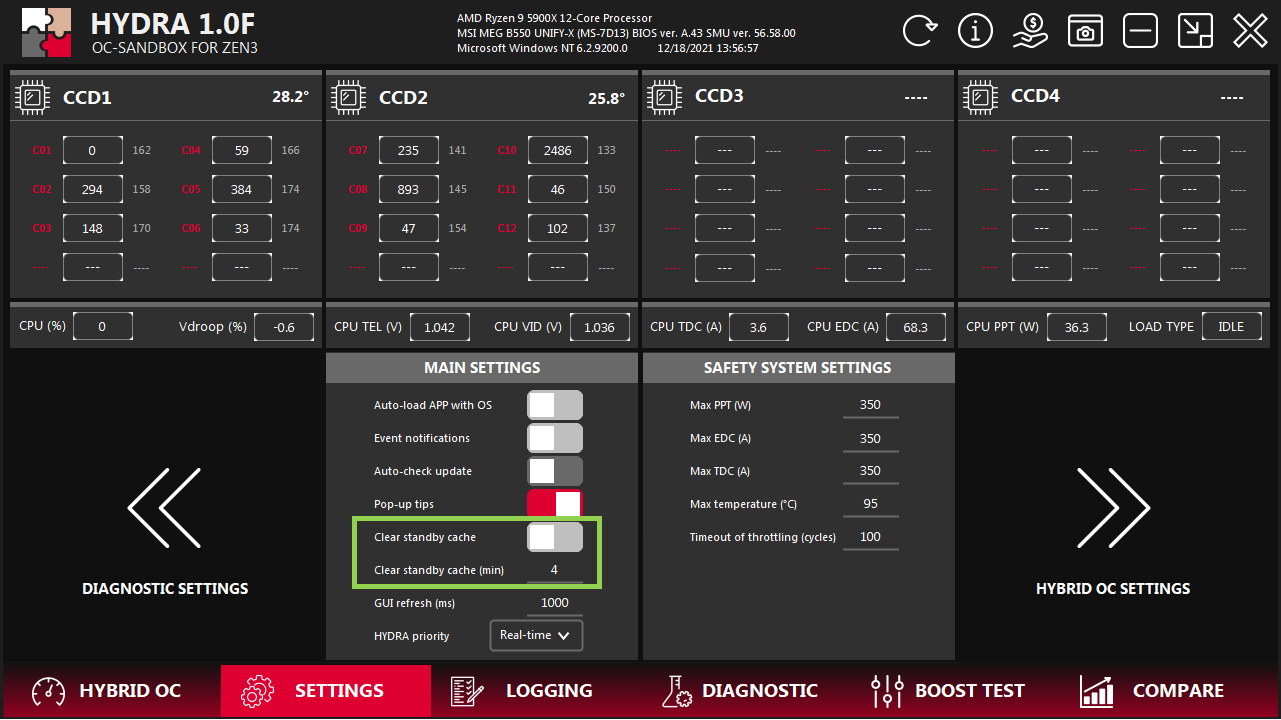This screenshot has height=720, width=1281.
Task: Click the HYBRID OC SETTINGS label
Action: pyautogui.click(x=1113, y=589)
